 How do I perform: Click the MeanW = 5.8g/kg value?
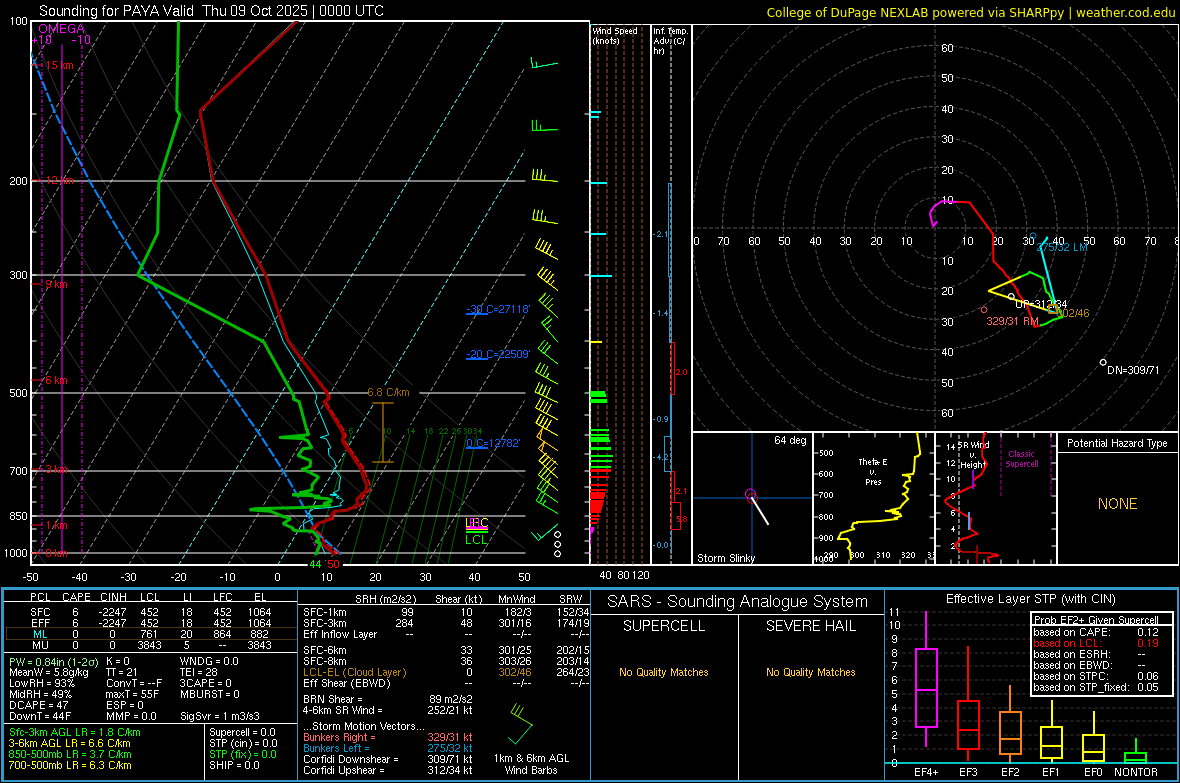coord(48,672)
